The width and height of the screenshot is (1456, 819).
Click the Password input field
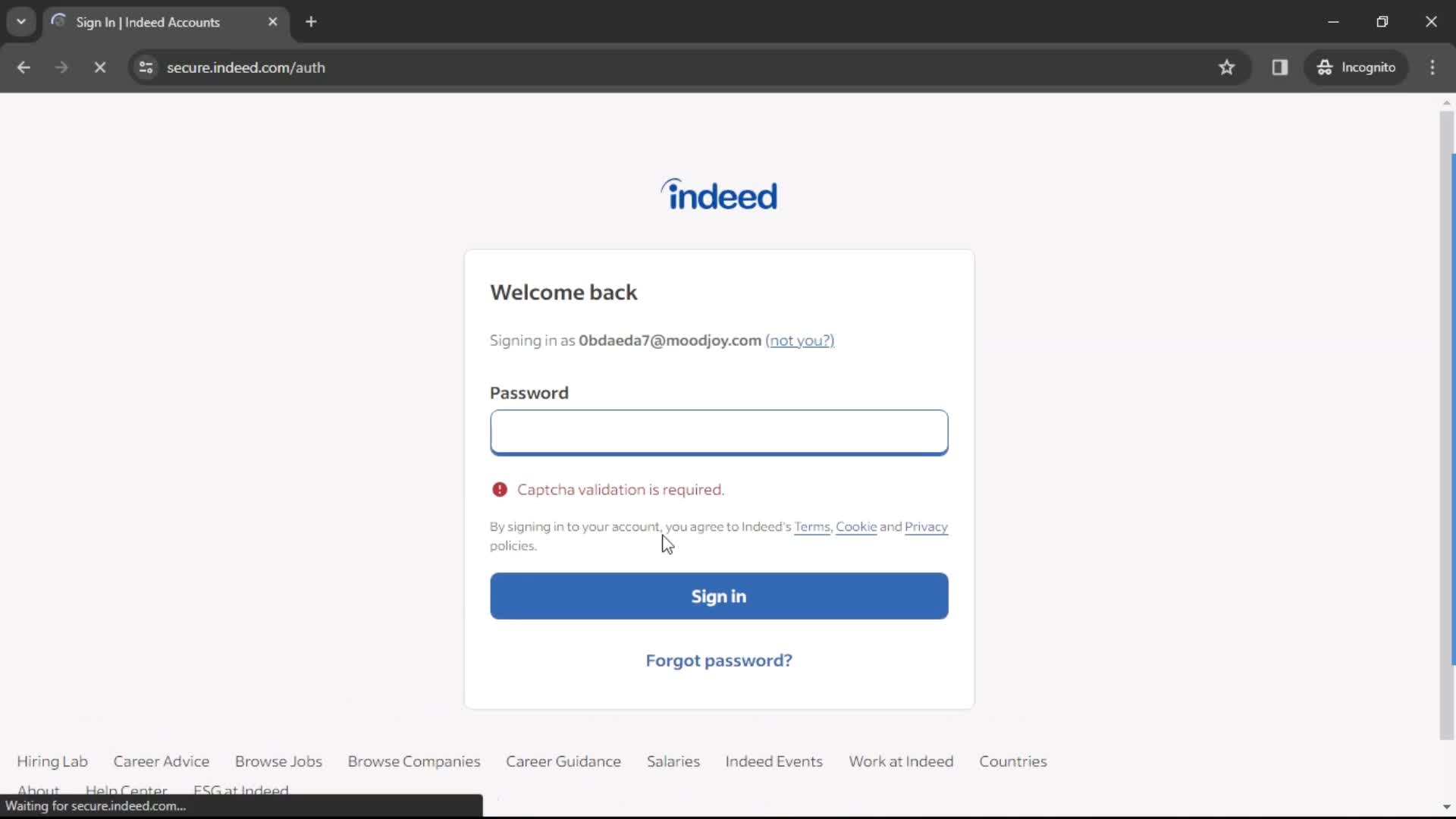[719, 432]
